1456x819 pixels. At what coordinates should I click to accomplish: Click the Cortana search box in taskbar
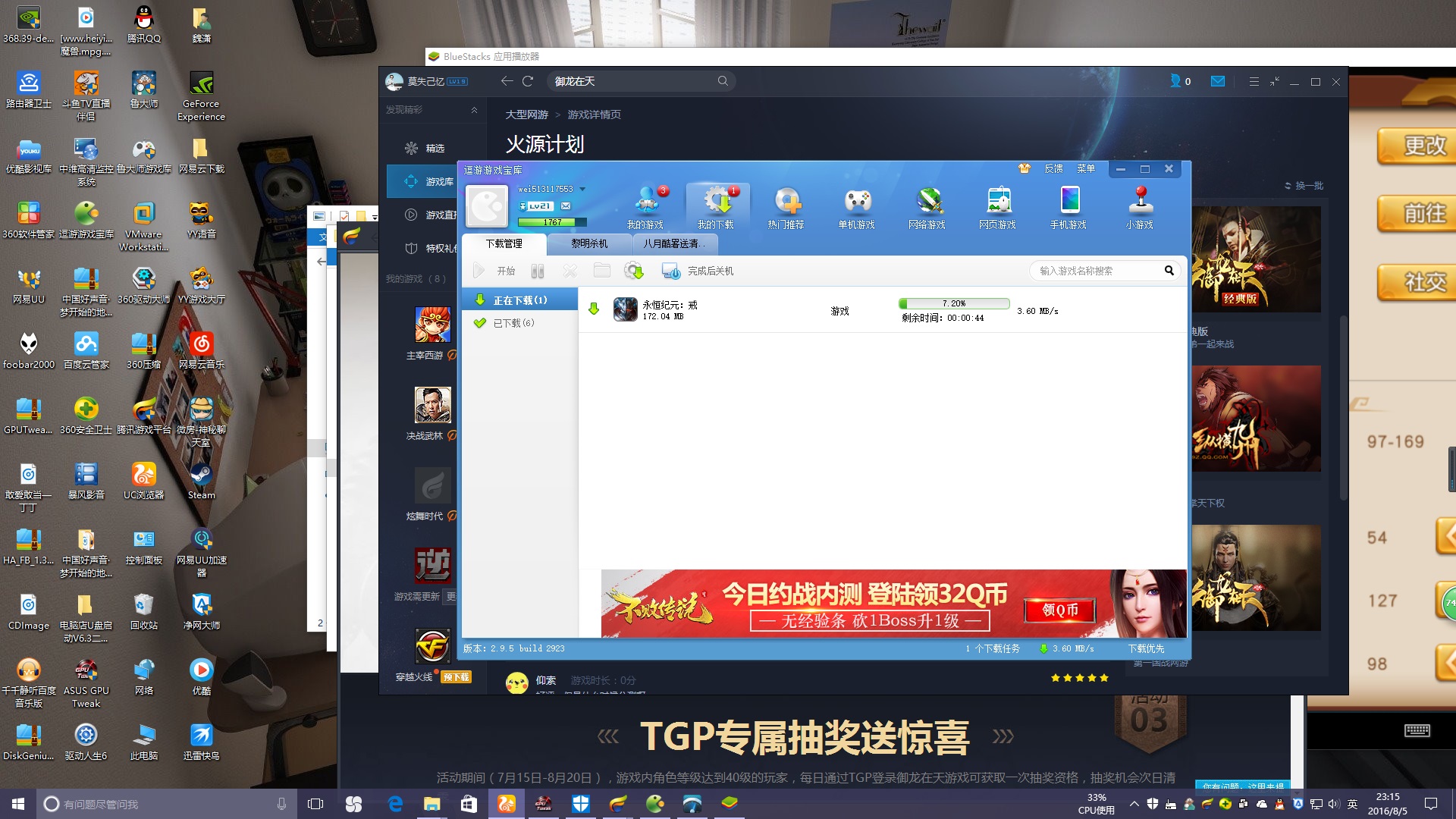167,804
